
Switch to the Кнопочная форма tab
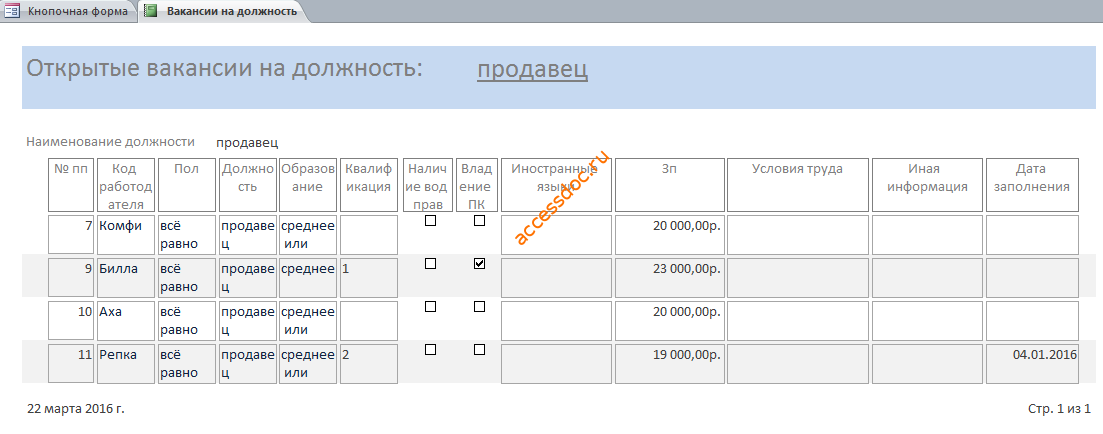(69, 11)
